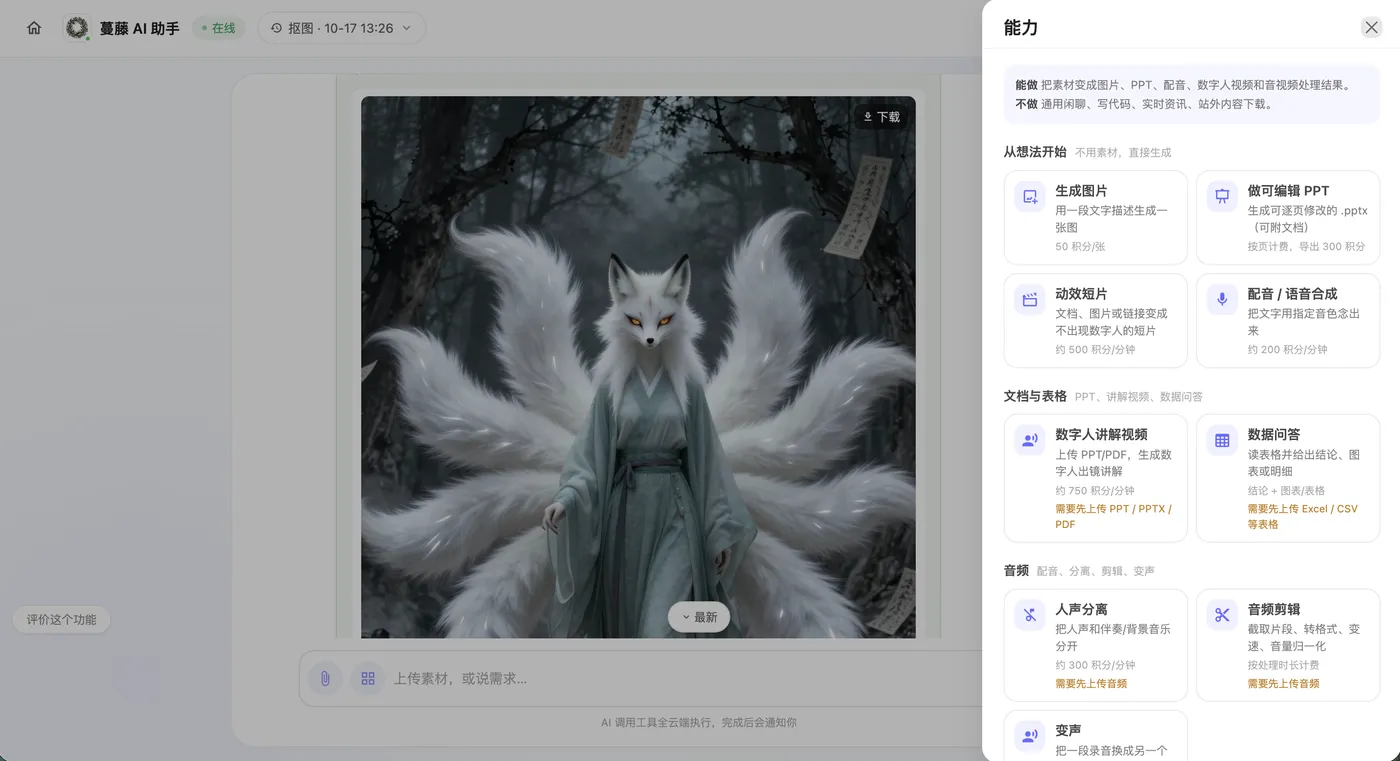The image size is (1400, 761).
Task: Open the 抠图 · 10-17 13:26 history dropdown
Action: point(342,28)
